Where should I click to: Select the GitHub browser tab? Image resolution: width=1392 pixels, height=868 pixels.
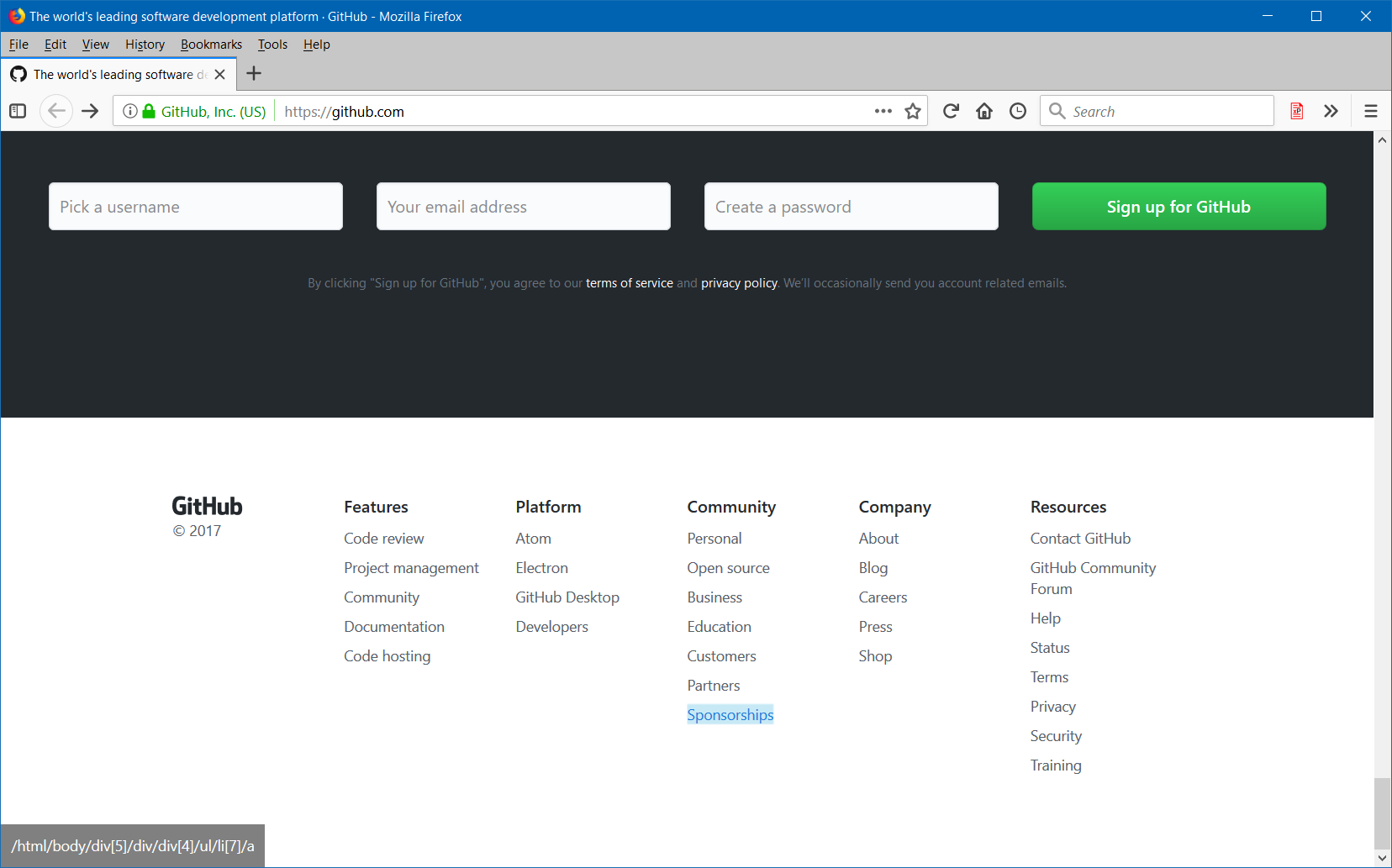[x=119, y=74]
